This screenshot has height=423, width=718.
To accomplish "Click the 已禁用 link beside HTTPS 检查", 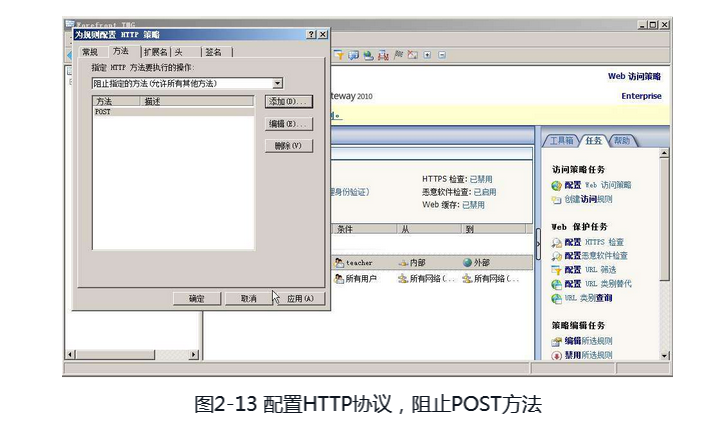I will coord(481,179).
